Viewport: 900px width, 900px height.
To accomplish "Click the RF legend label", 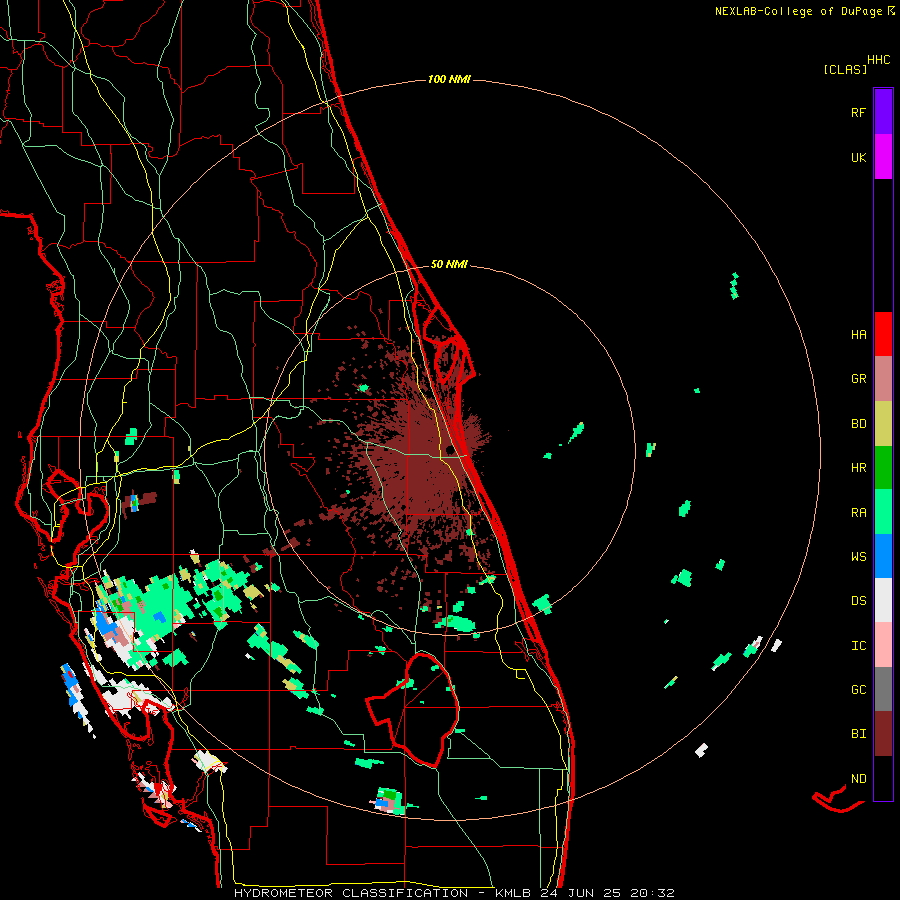I will (858, 112).
